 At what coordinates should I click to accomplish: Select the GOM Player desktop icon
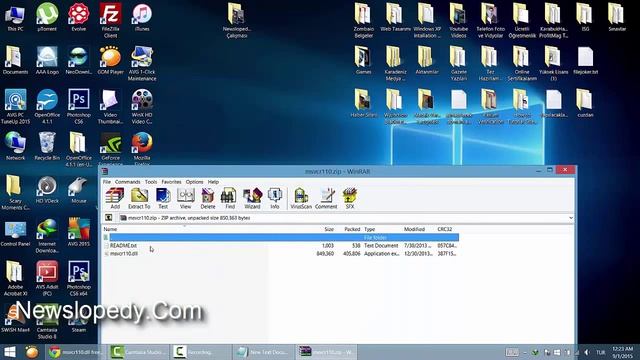pyautogui.click(x=110, y=60)
